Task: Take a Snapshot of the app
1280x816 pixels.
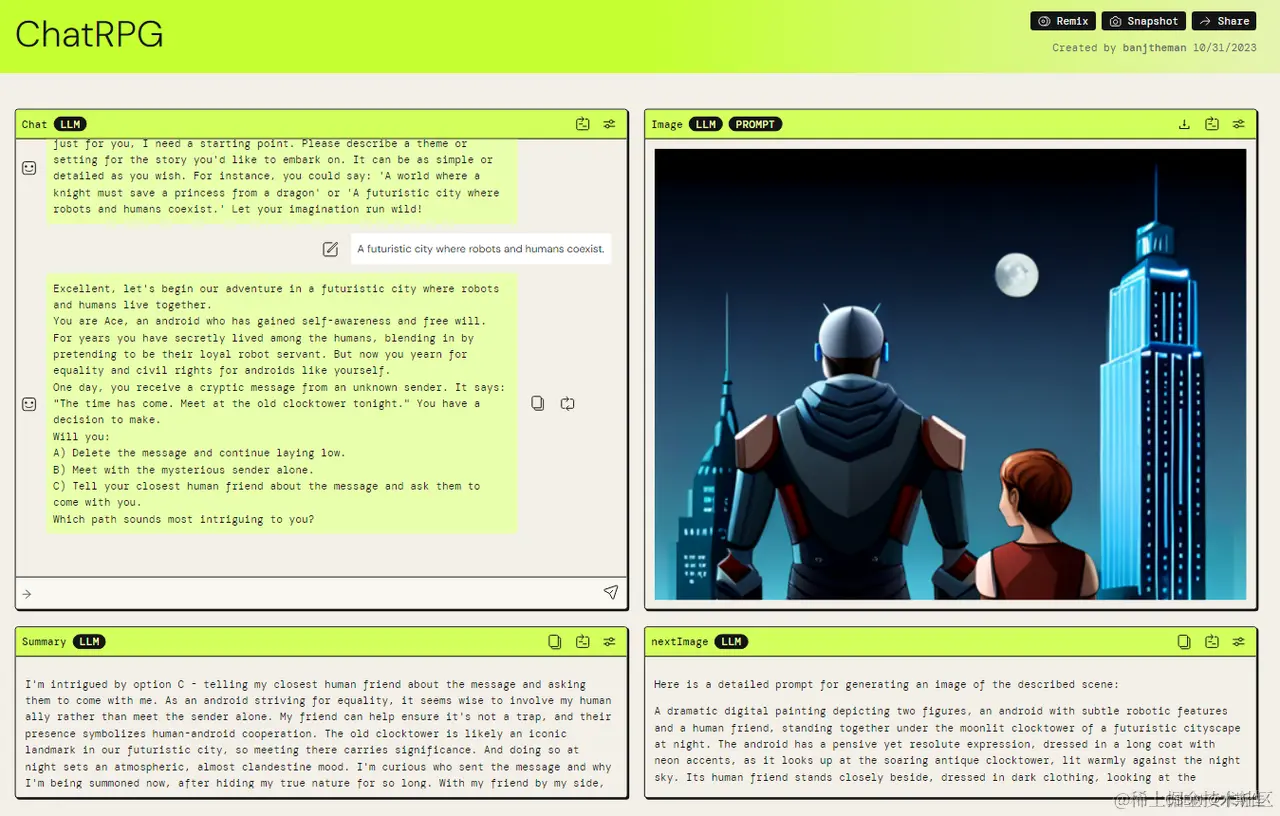Action: click(x=1143, y=21)
